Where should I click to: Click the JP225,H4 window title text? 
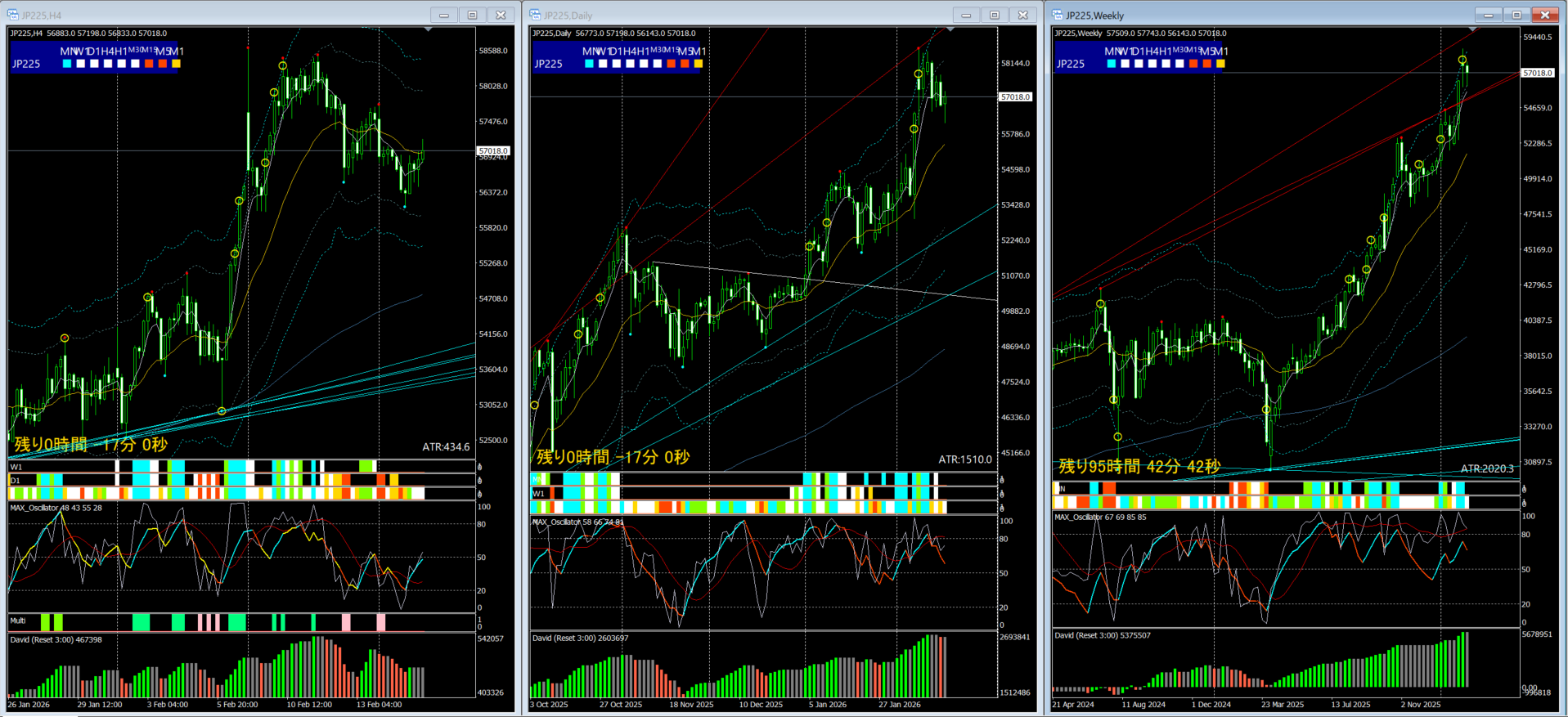(x=42, y=16)
